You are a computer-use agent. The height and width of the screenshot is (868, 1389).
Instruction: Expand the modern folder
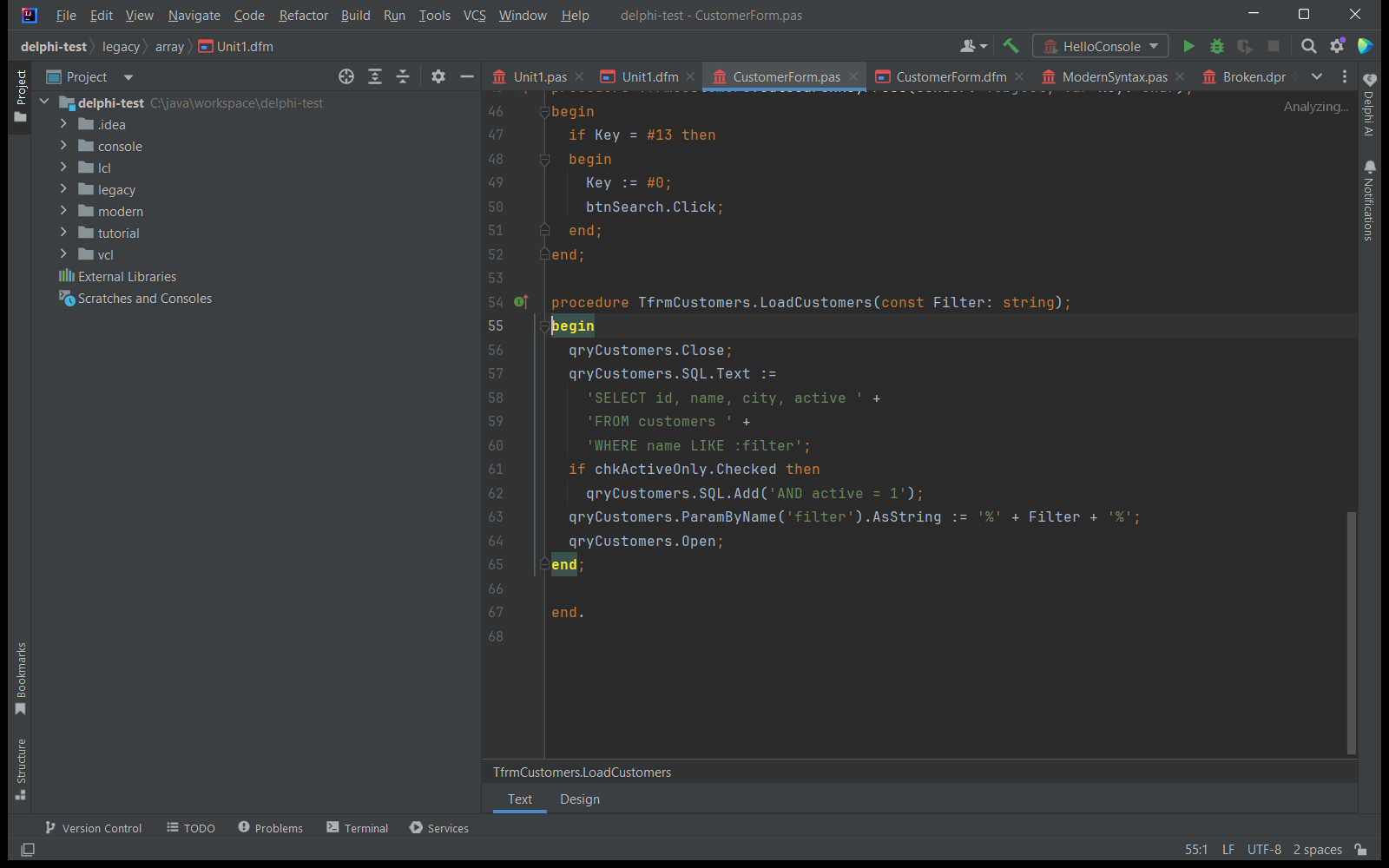[x=63, y=211]
